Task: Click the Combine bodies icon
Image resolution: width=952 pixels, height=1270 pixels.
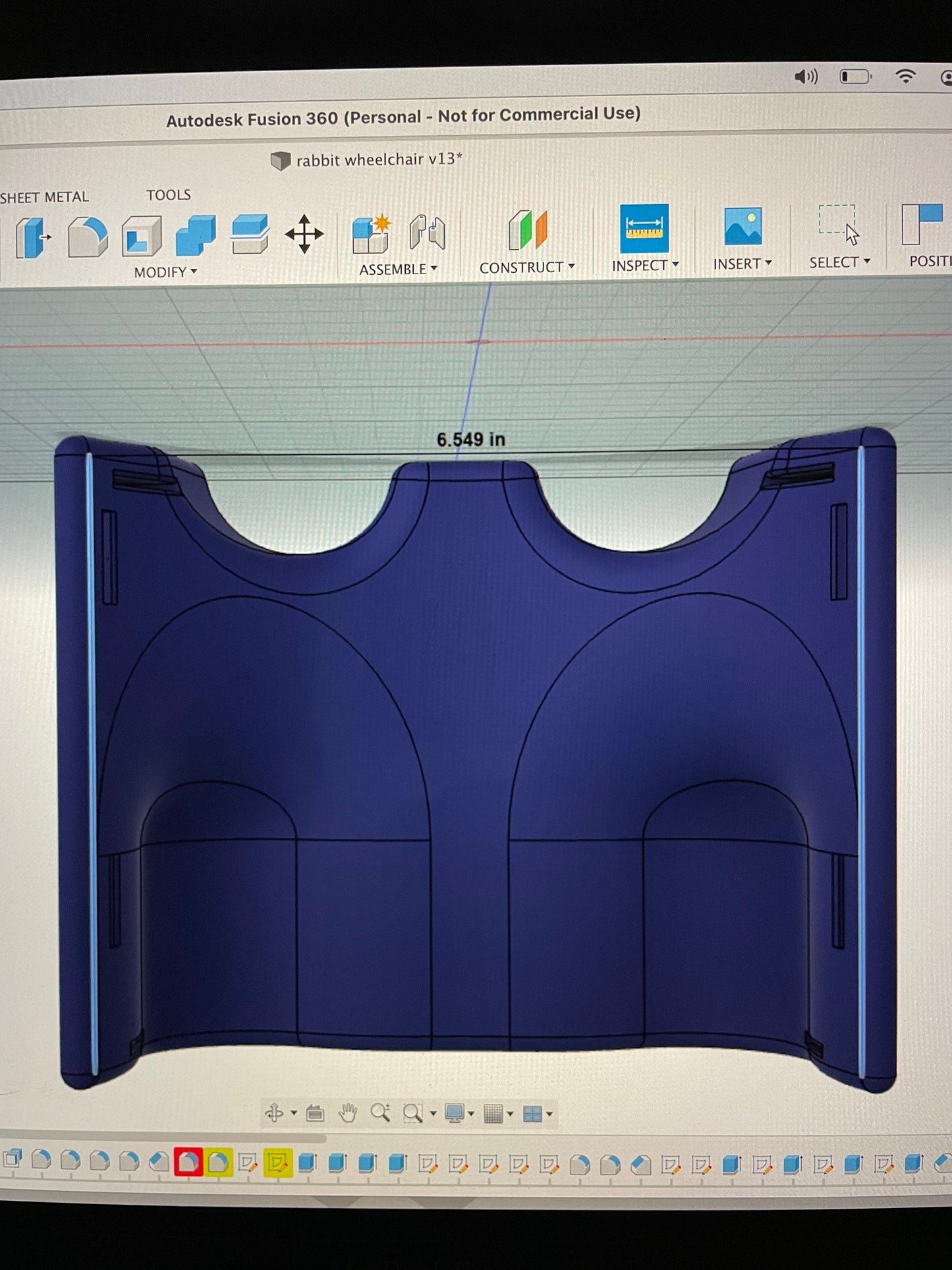Action: [x=196, y=235]
